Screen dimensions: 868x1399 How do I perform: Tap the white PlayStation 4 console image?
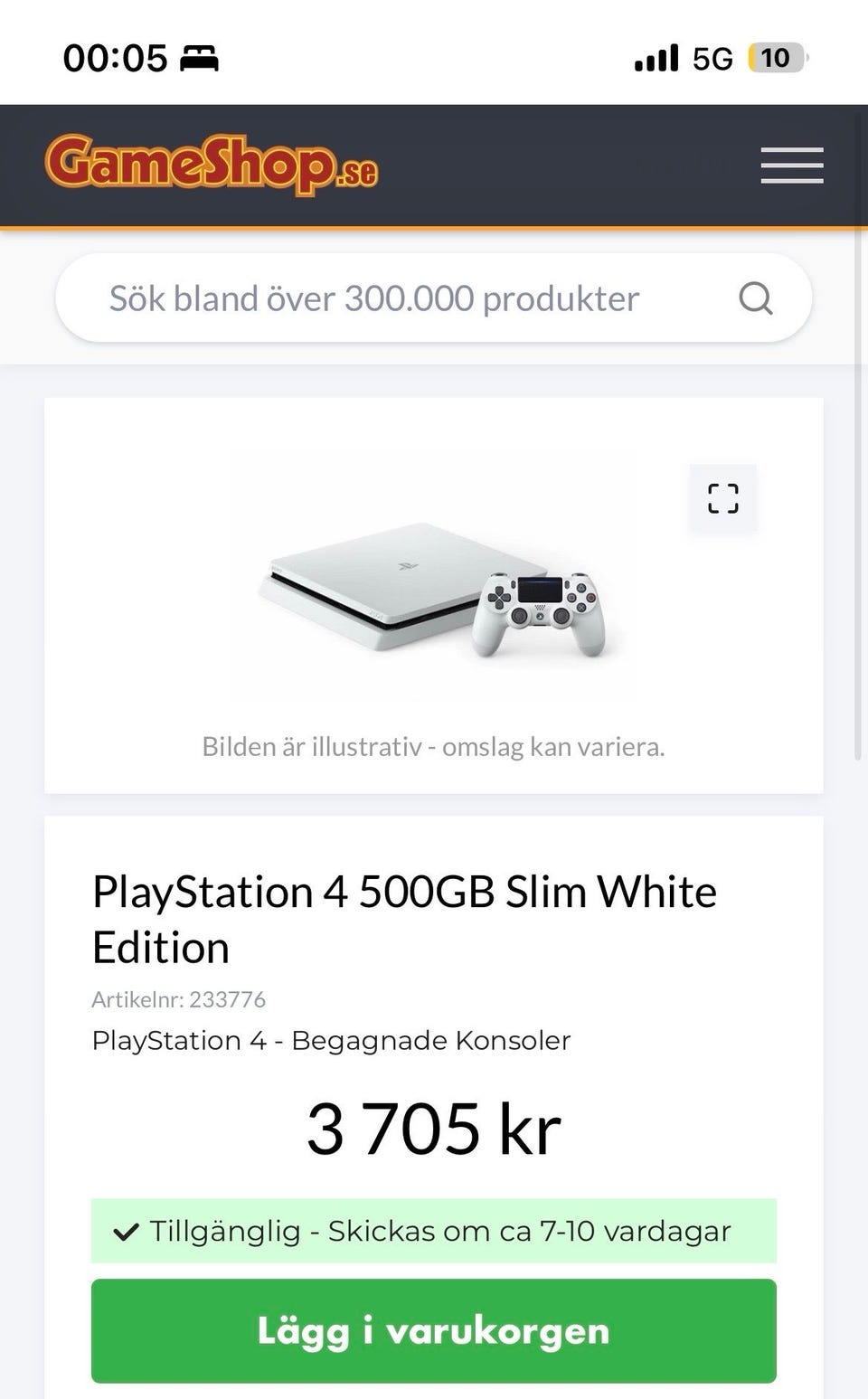[x=432, y=589]
